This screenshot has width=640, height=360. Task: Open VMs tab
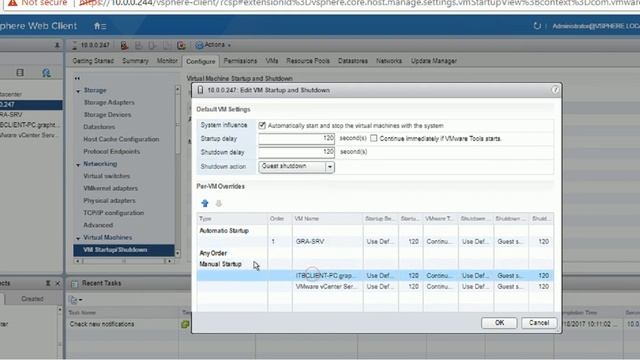(x=272, y=61)
